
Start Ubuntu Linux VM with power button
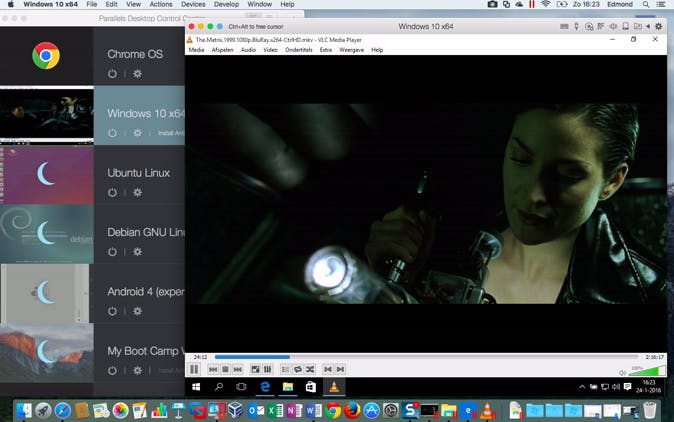pos(112,193)
